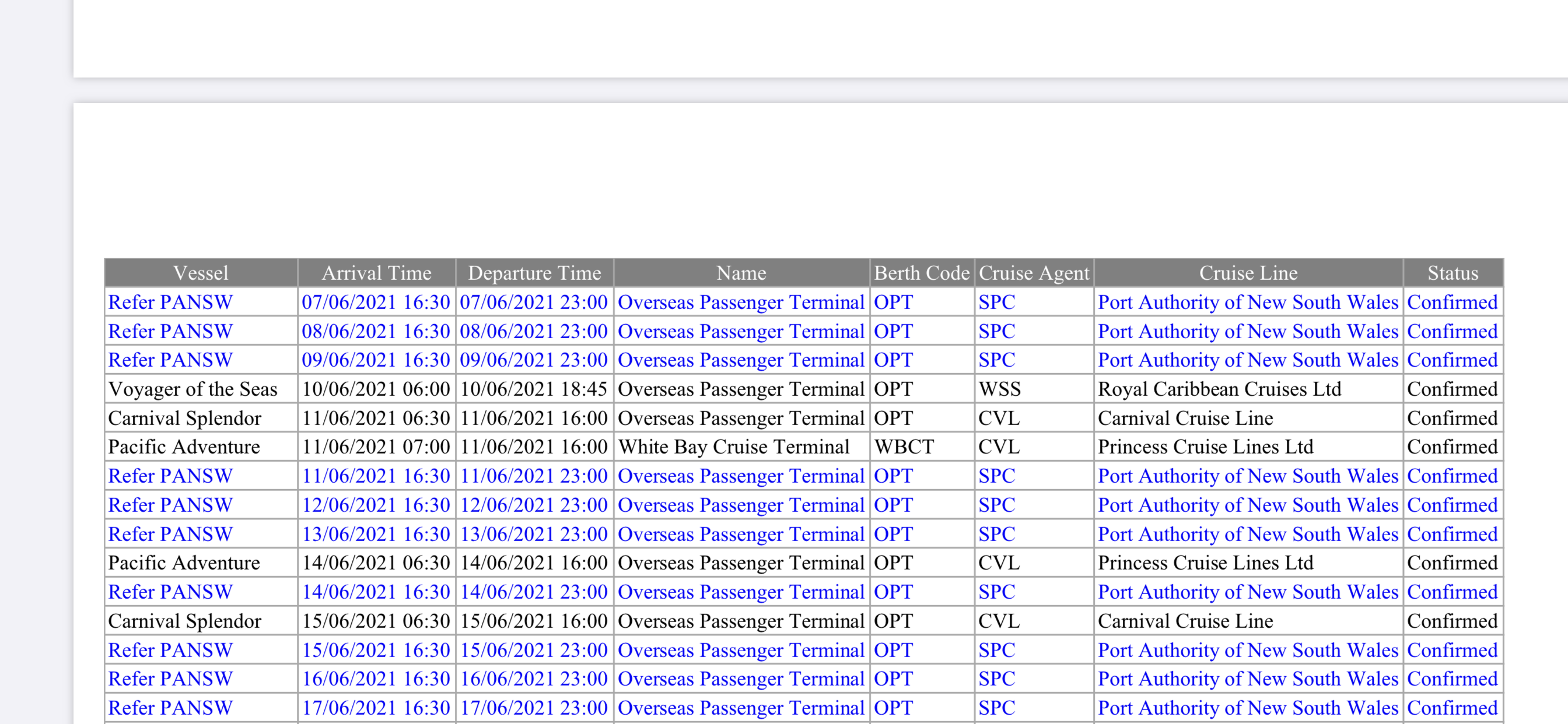Viewport: 1568px width, 724px height.
Task: Click departure time 10/06/2021 18:45
Action: (534, 389)
